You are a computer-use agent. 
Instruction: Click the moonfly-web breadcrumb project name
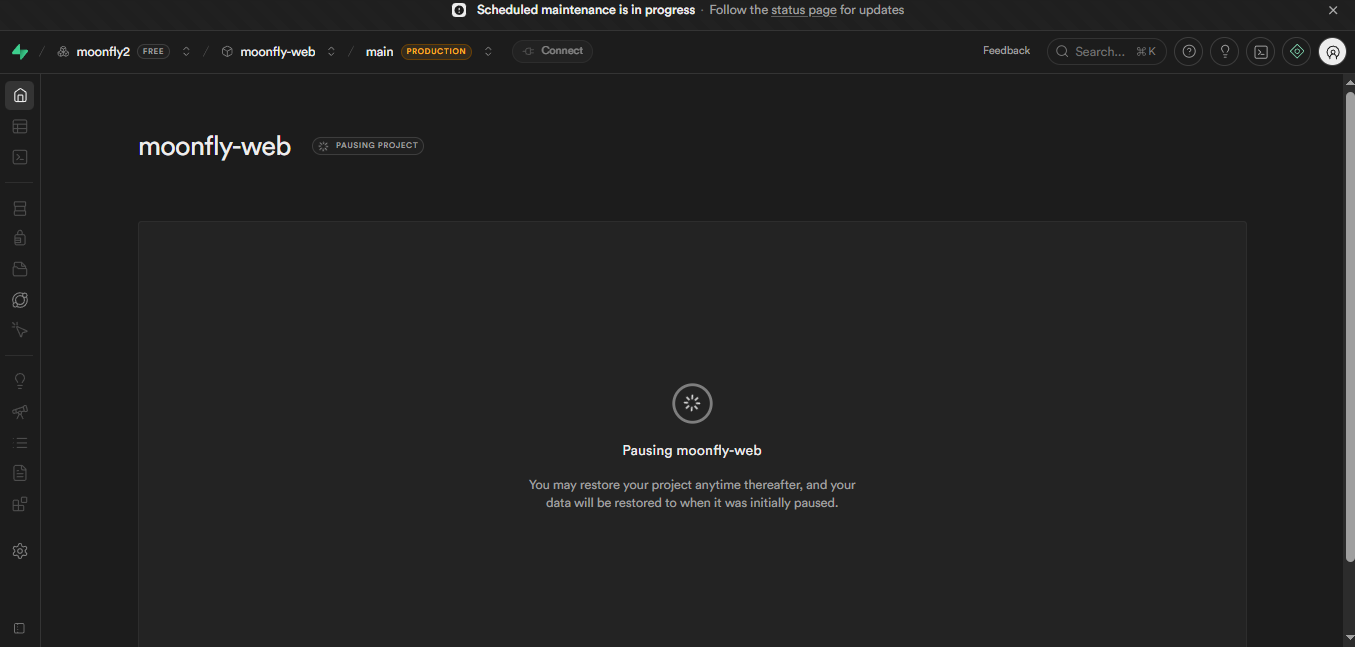[x=278, y=52]
